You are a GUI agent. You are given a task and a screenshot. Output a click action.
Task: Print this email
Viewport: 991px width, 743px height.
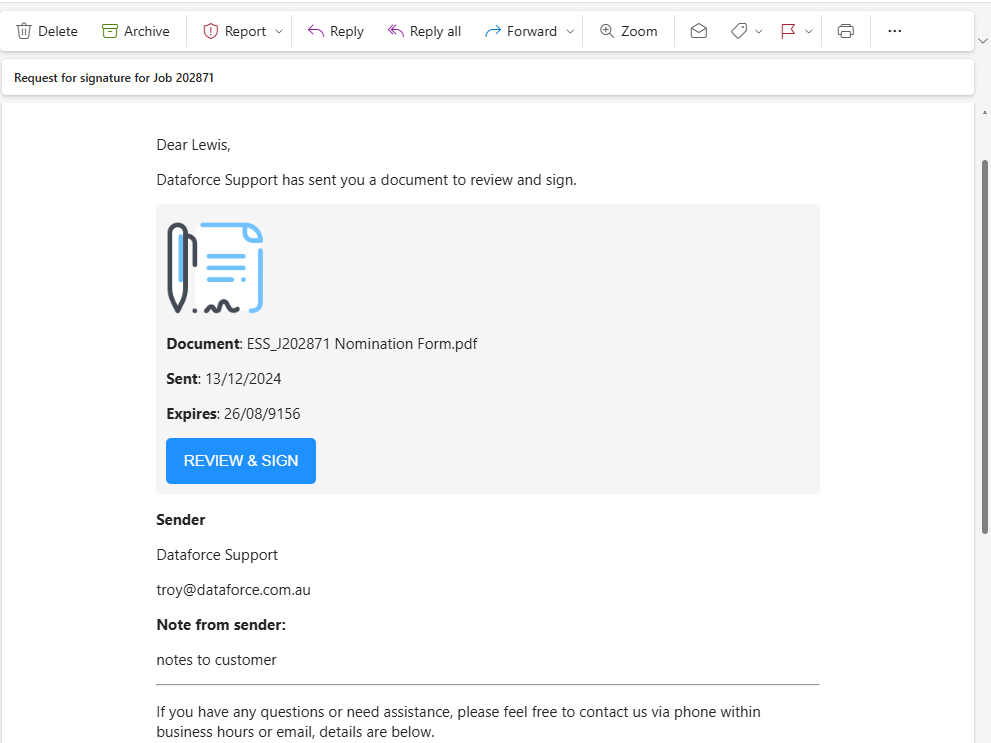click(845, 31)
